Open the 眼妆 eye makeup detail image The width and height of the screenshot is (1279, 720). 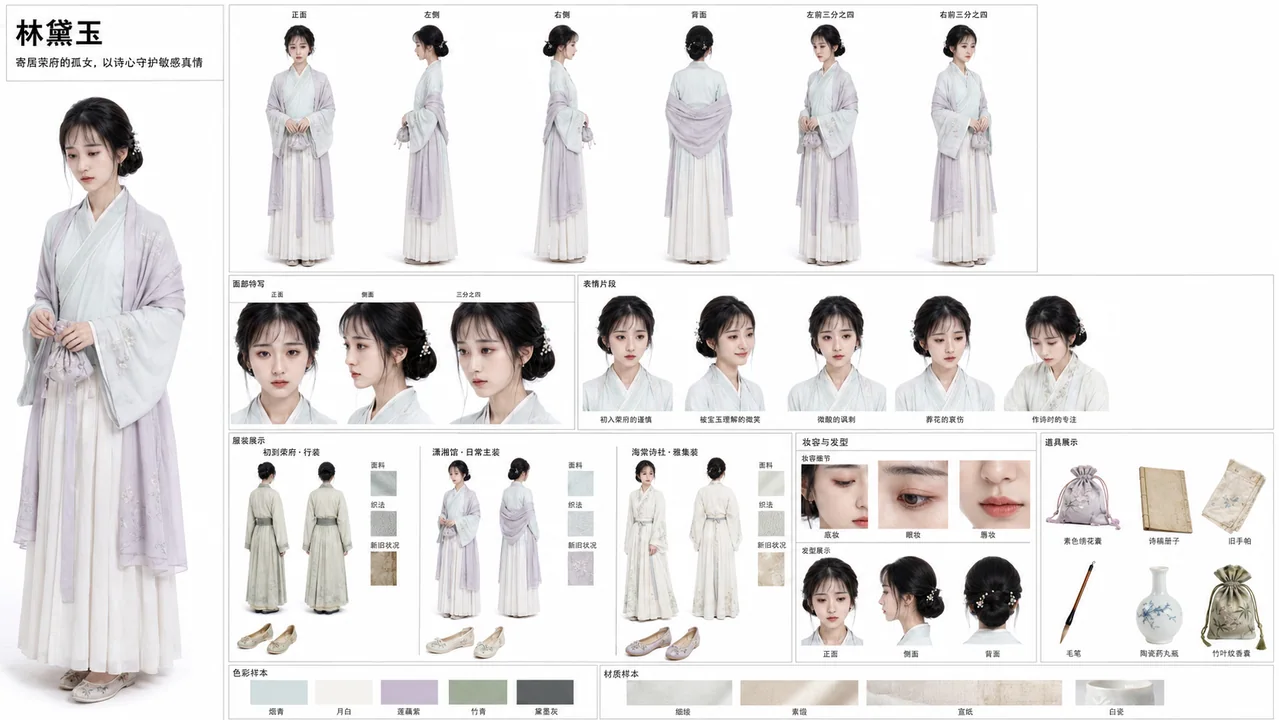[x=913, y=494]
